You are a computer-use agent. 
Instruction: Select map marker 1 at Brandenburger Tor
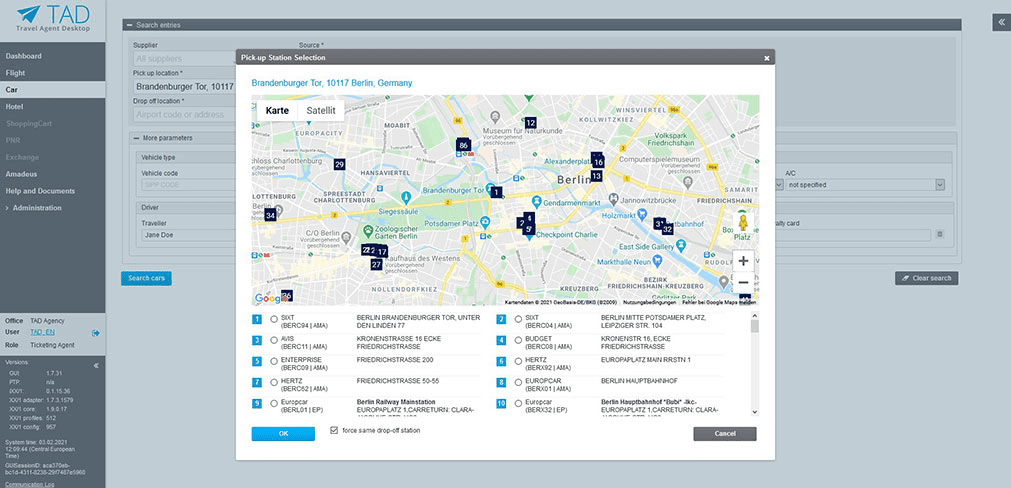click(497, 191)
